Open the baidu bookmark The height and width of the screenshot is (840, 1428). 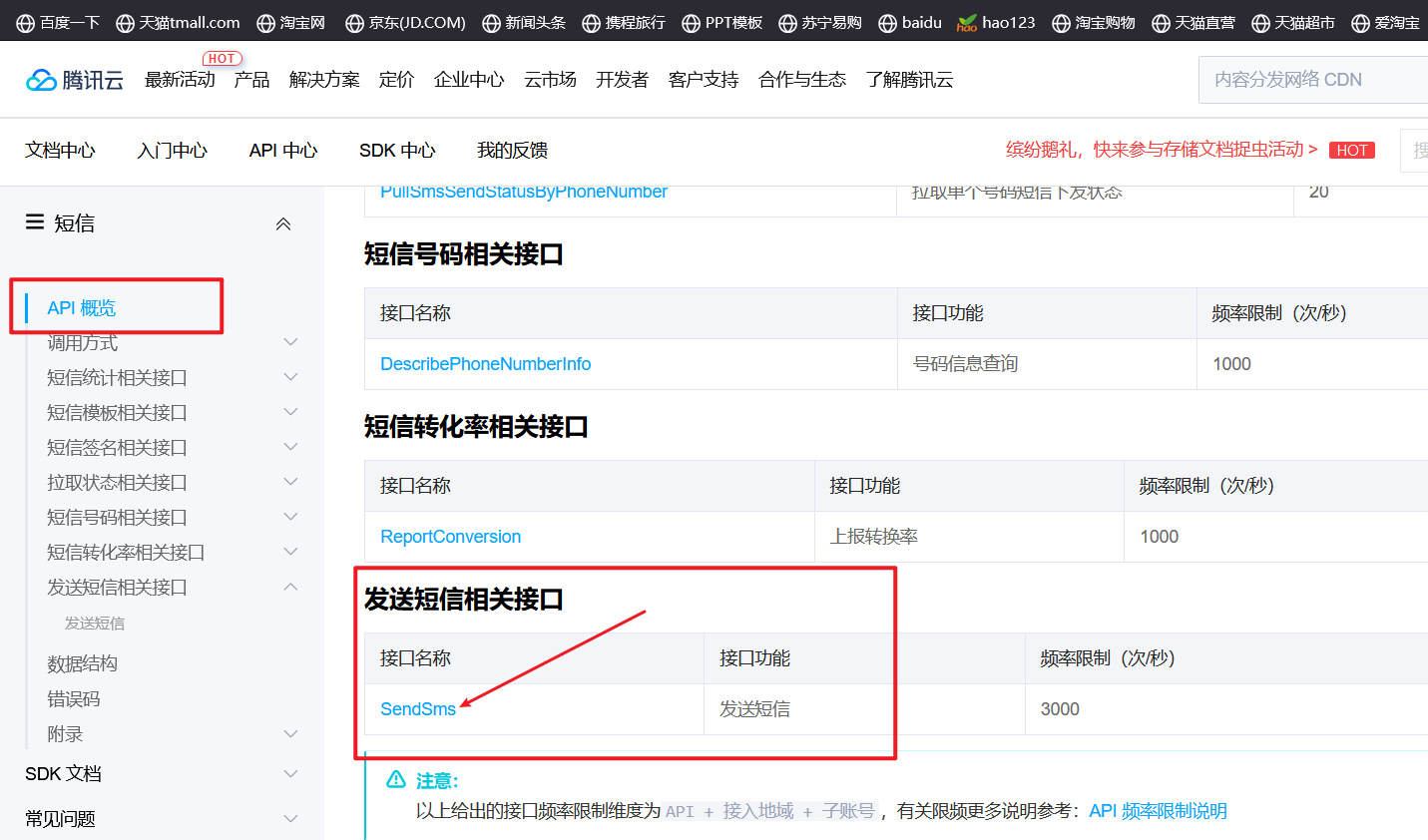pyautogui.click(x=910, y=22)
